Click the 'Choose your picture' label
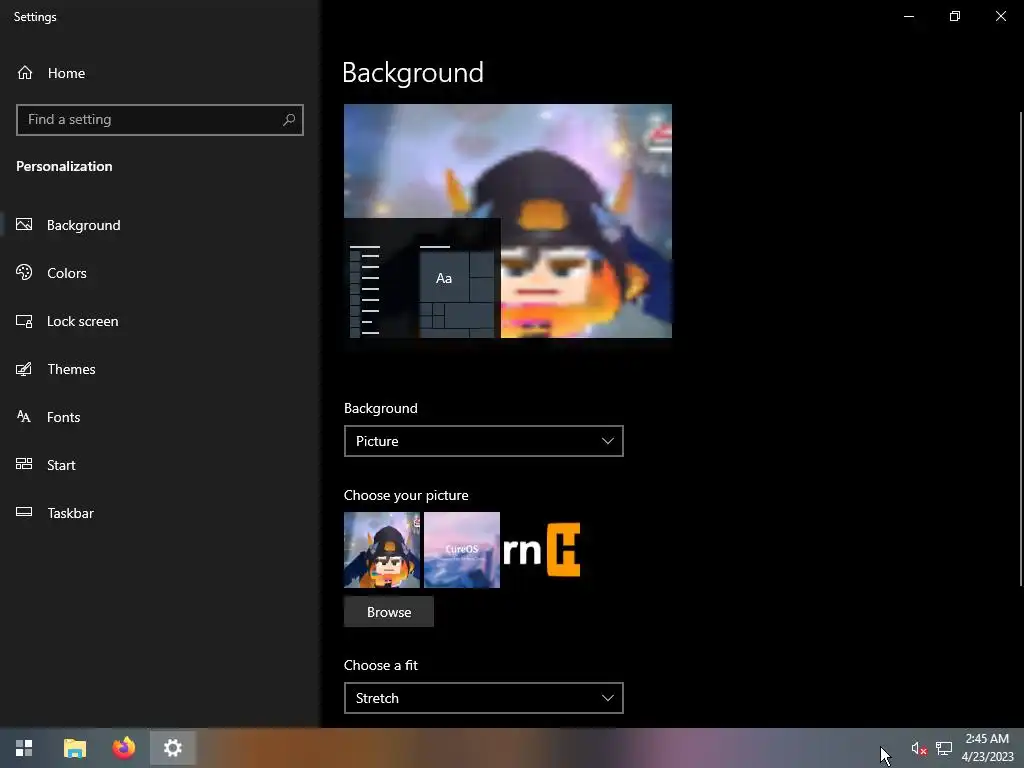Viewport: 1024px width, 768px height. coord(406,495)
